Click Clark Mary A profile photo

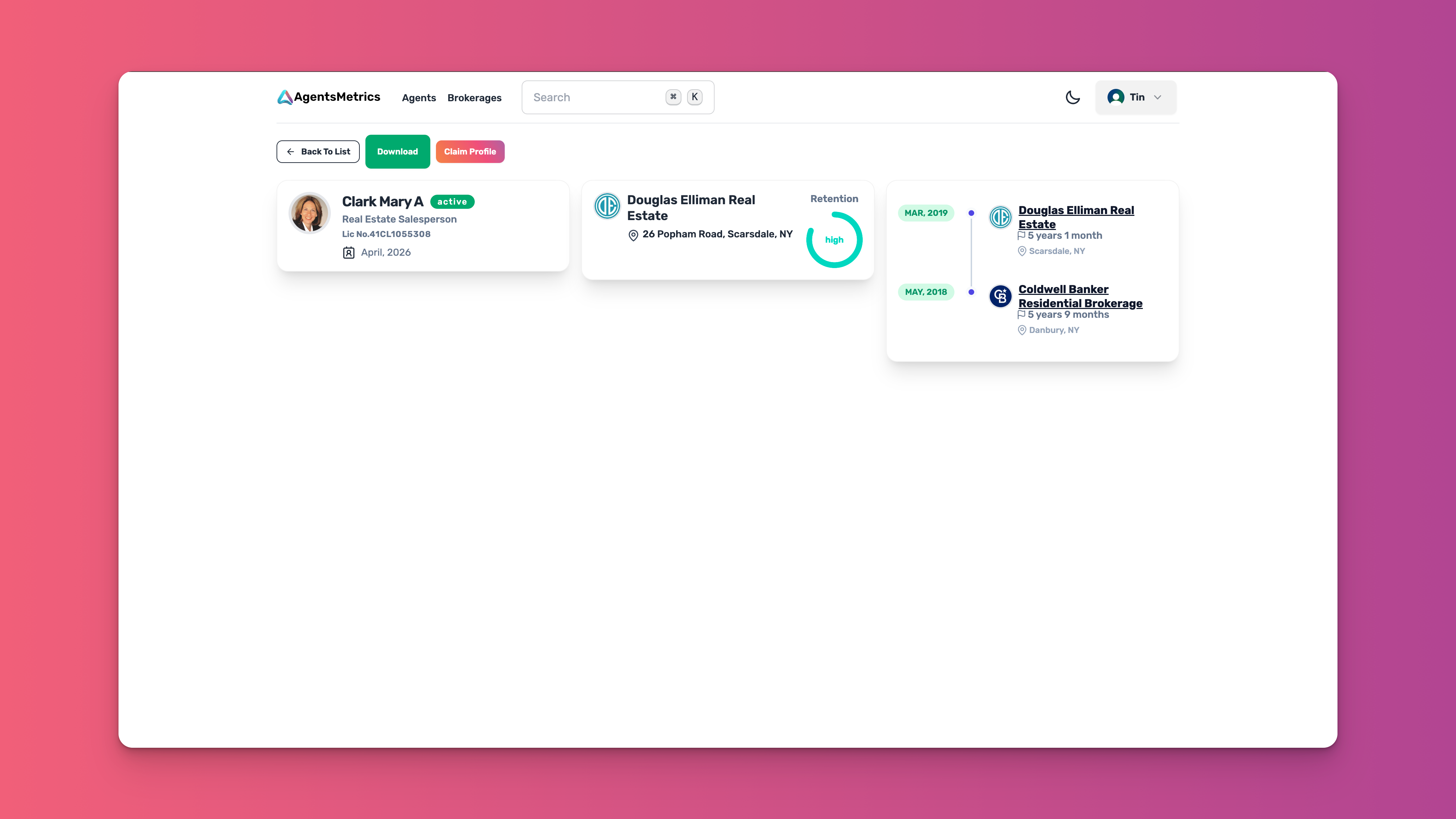(309, 213)
